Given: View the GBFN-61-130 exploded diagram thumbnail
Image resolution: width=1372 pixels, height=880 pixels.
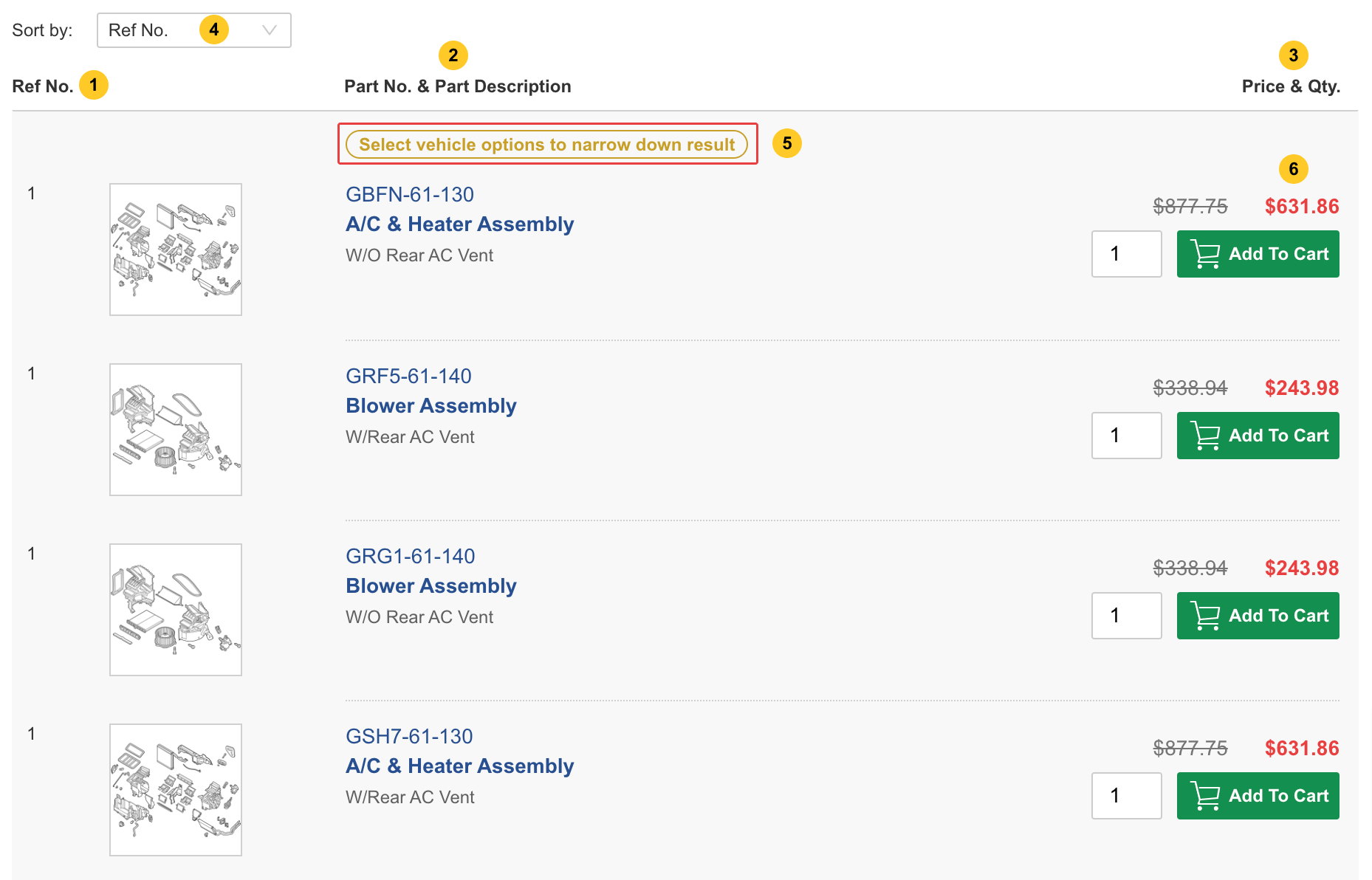Looking at the screenshot, I should [175, 250].
